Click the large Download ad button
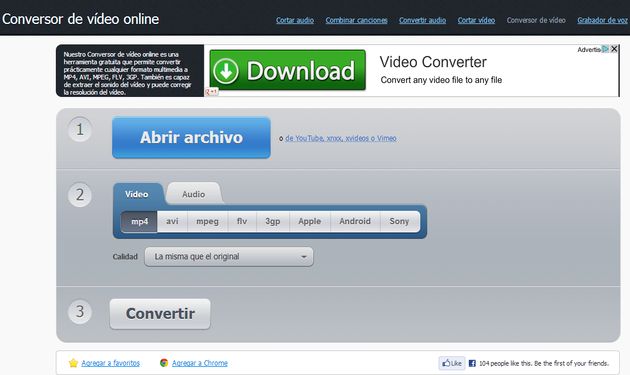 (288, 70)
